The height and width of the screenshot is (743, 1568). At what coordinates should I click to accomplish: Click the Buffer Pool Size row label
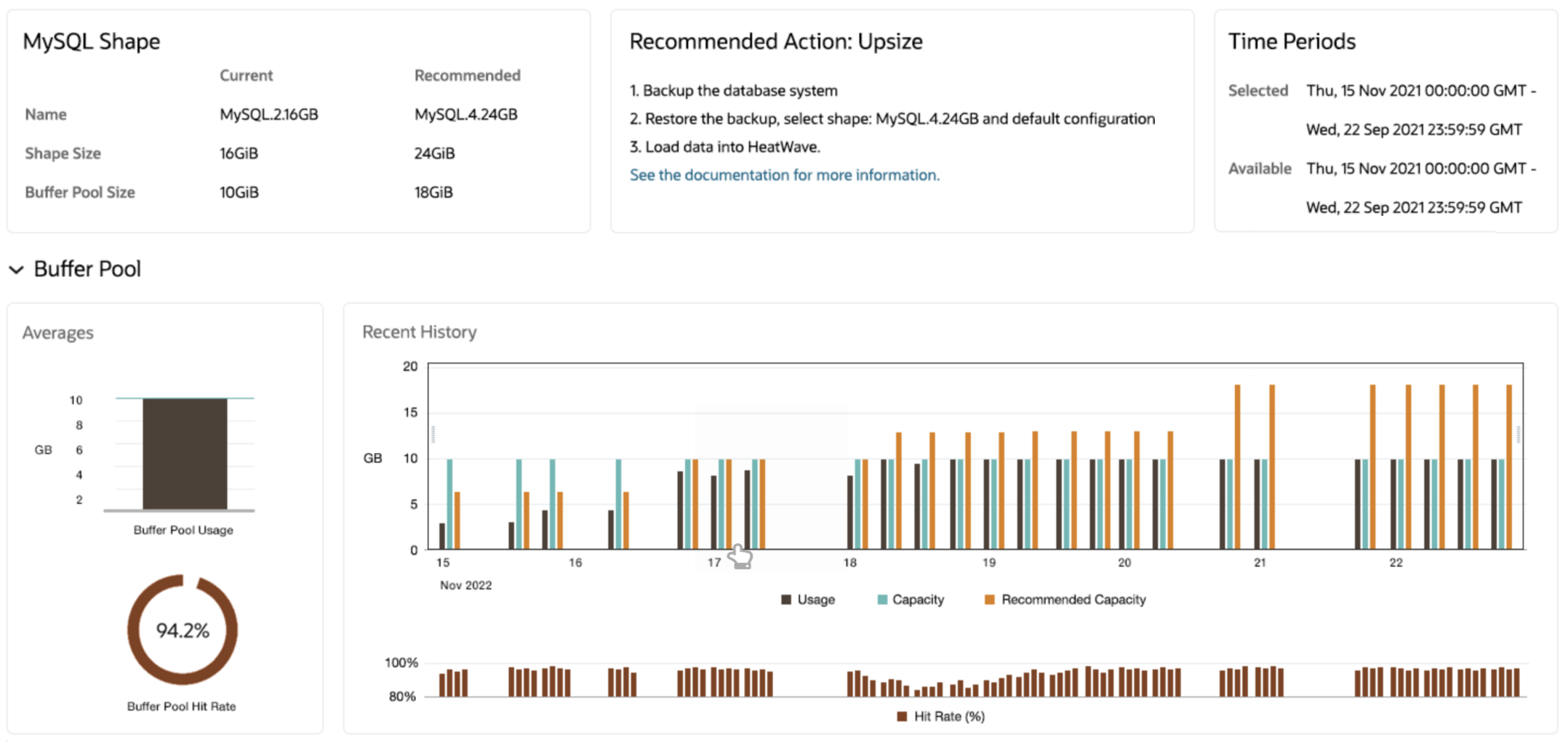coord(80,193)
